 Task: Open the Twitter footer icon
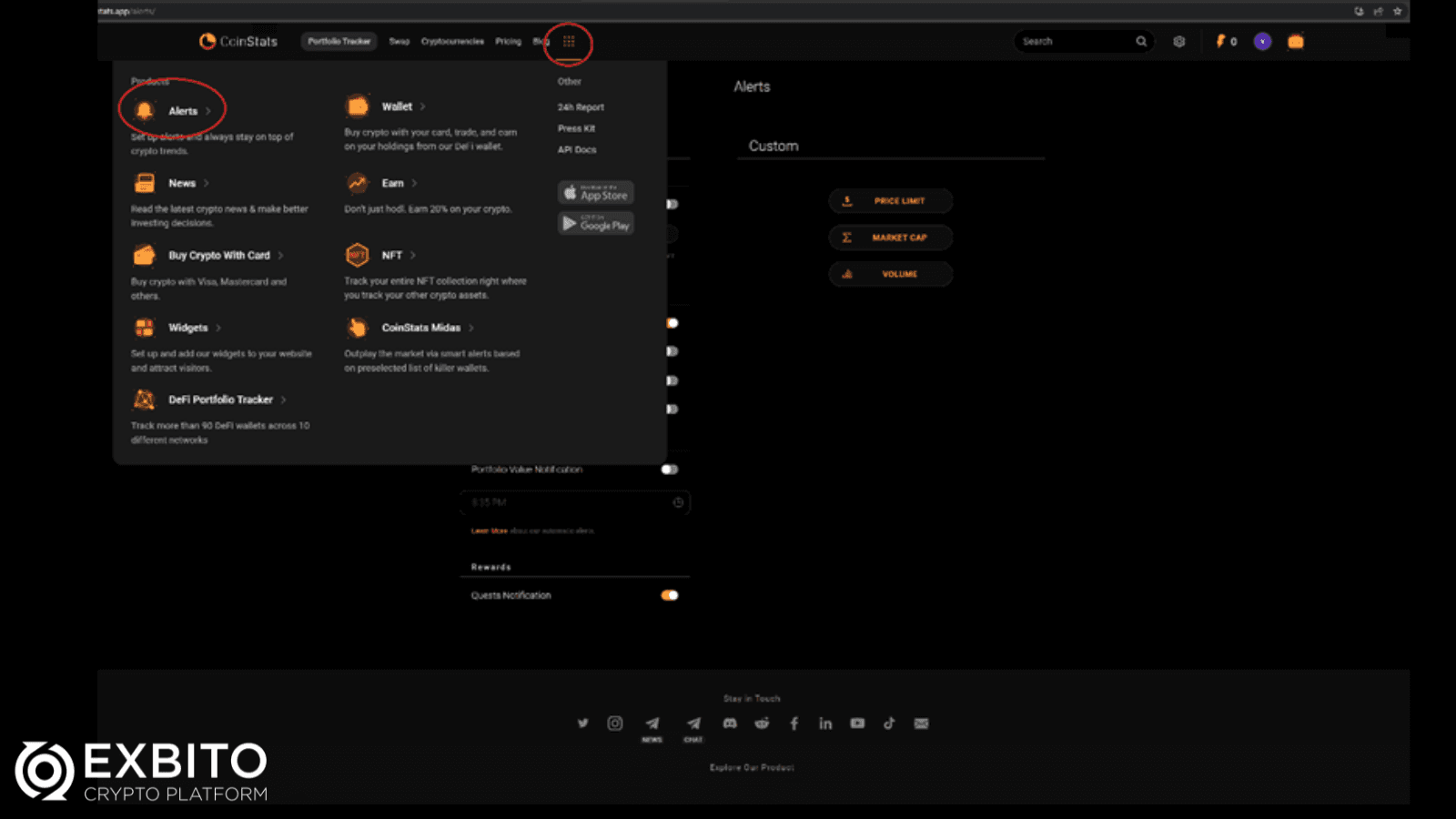583,723
